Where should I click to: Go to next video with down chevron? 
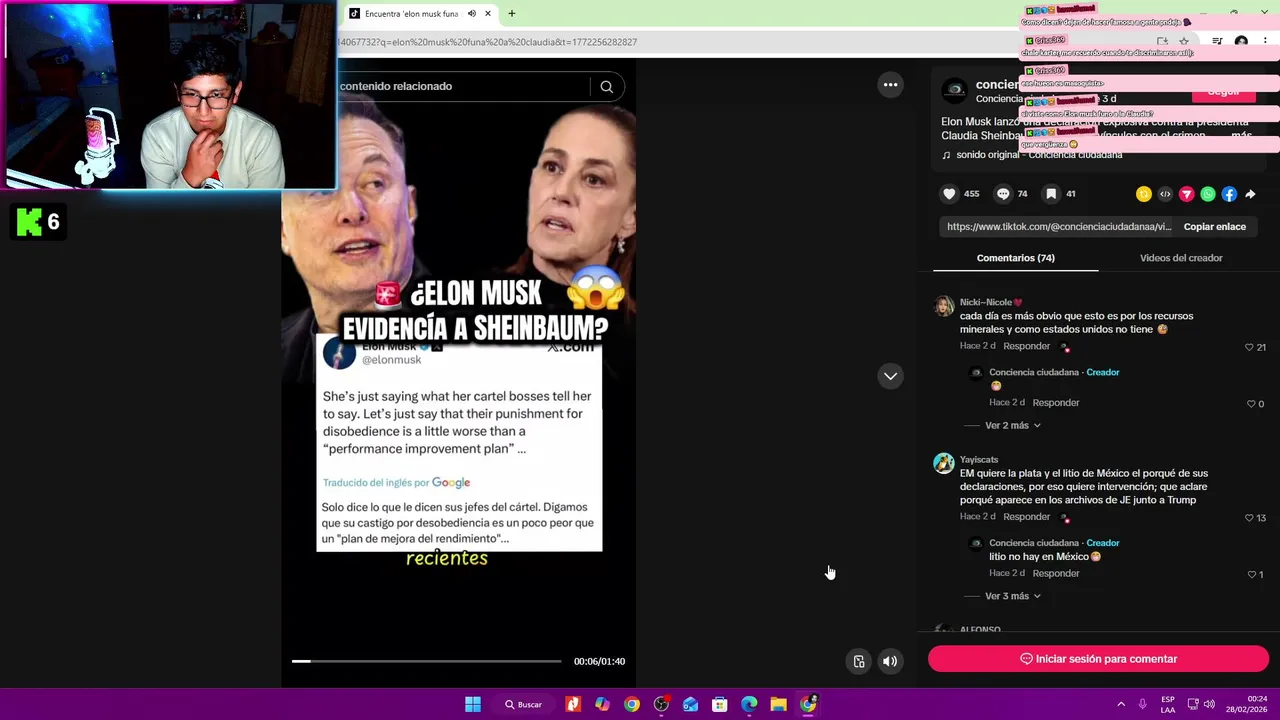click(x=890, y=376)
